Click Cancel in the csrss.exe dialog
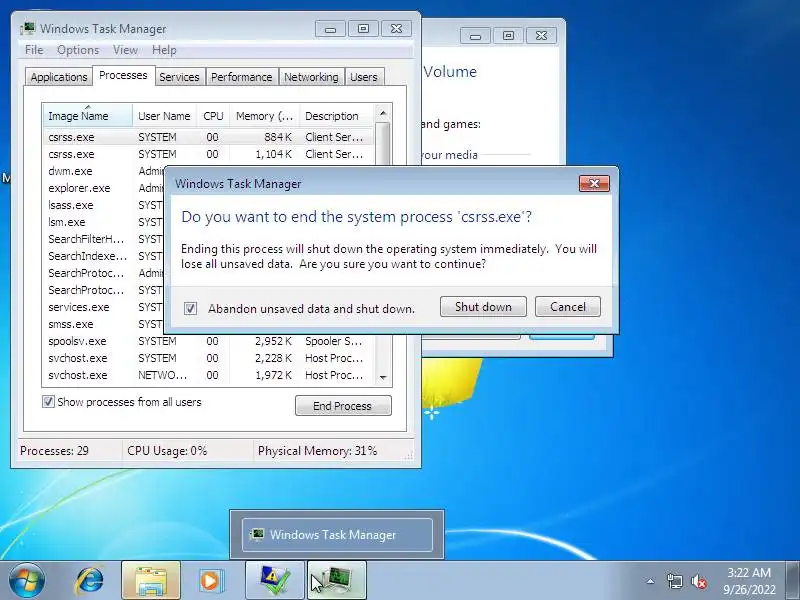 (568, 307)
